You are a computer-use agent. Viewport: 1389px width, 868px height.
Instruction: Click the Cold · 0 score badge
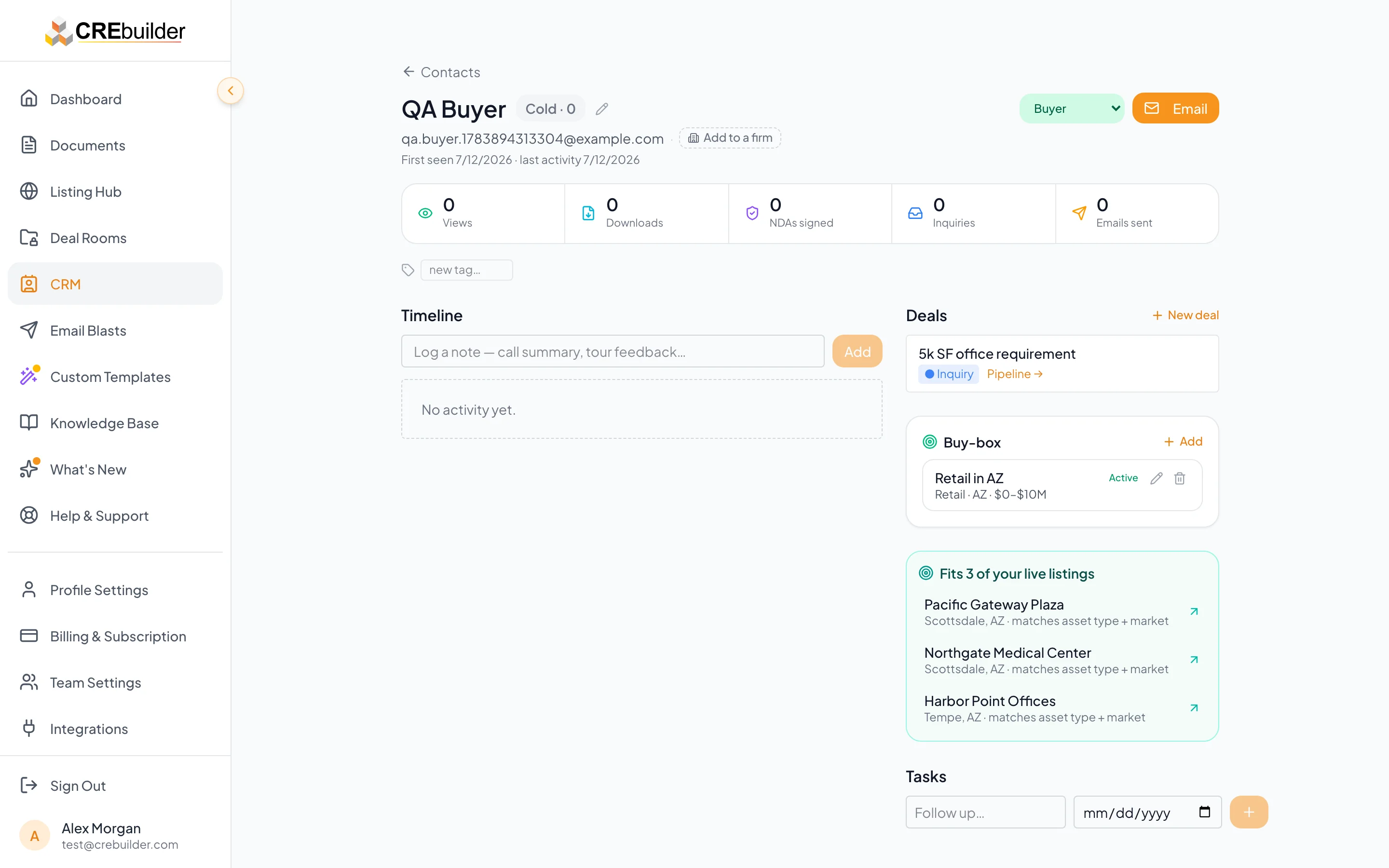point(550,109)
